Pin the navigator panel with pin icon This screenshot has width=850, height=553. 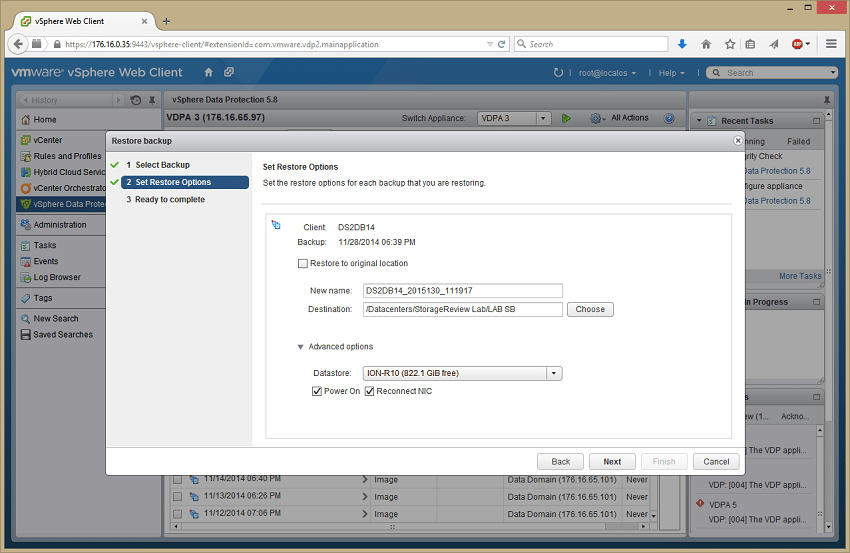click(152, 100)
